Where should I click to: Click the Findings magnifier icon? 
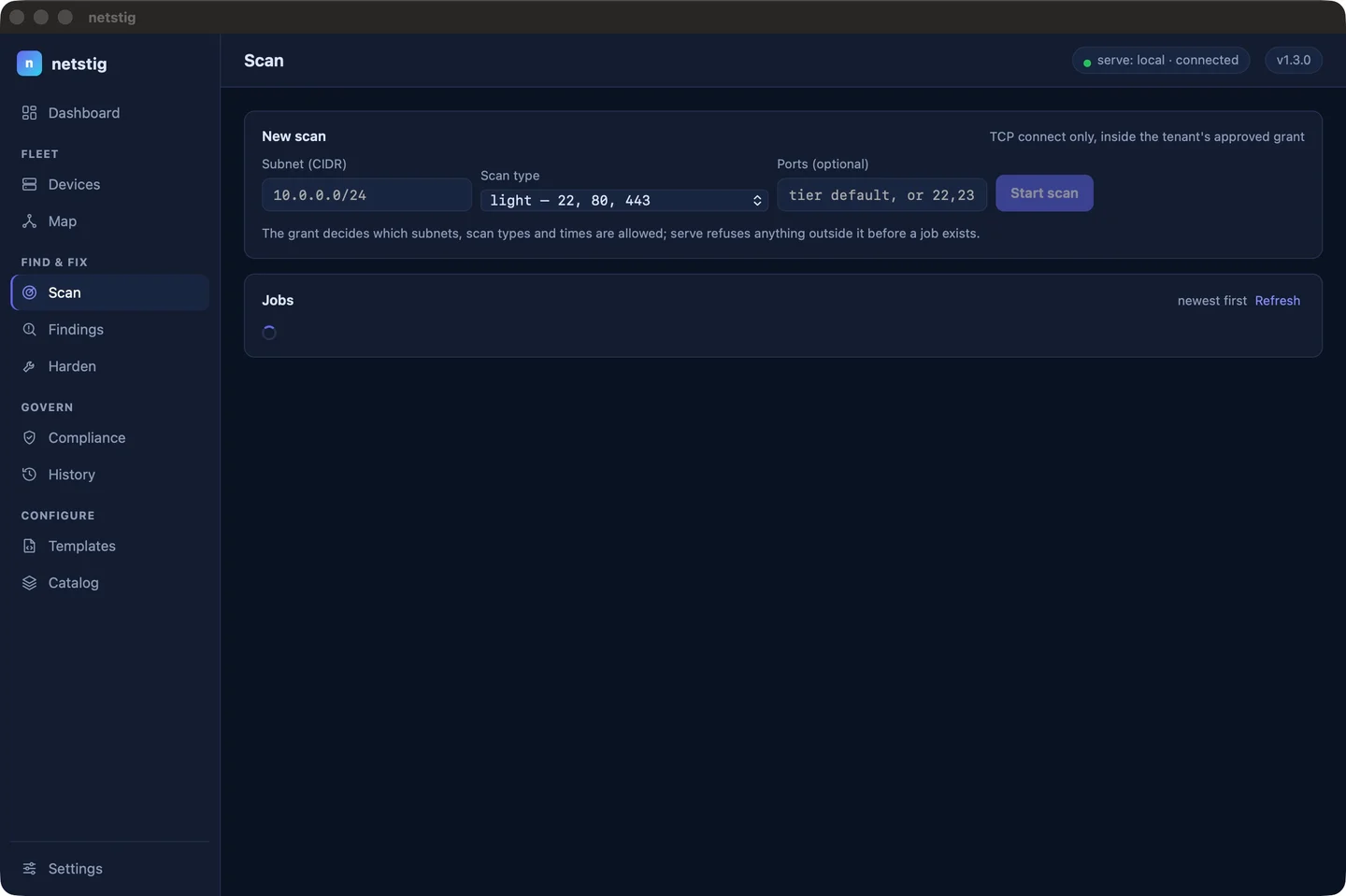click(29, 330)
